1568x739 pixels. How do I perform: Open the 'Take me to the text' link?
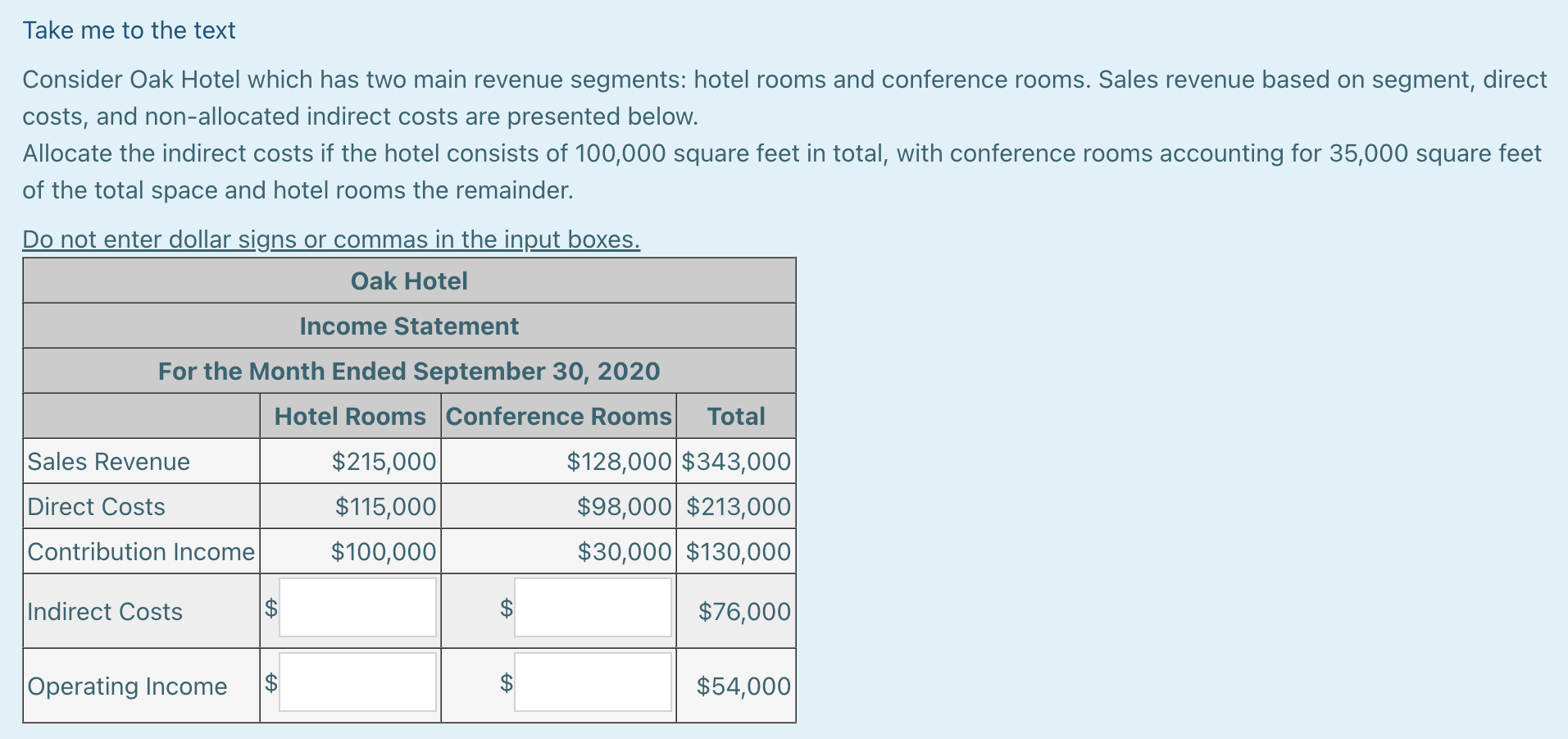pos(129,30)
